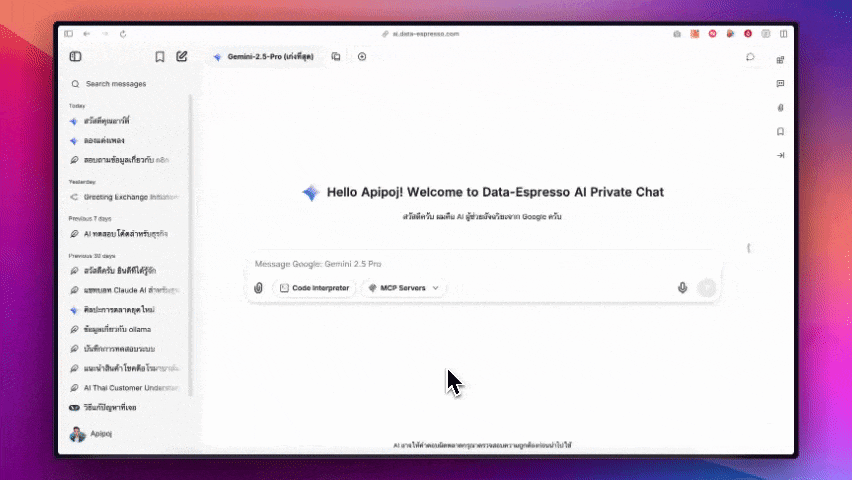Click the 'Previous 7 days' section label
The image size is (852, 480).
[90, 219]
